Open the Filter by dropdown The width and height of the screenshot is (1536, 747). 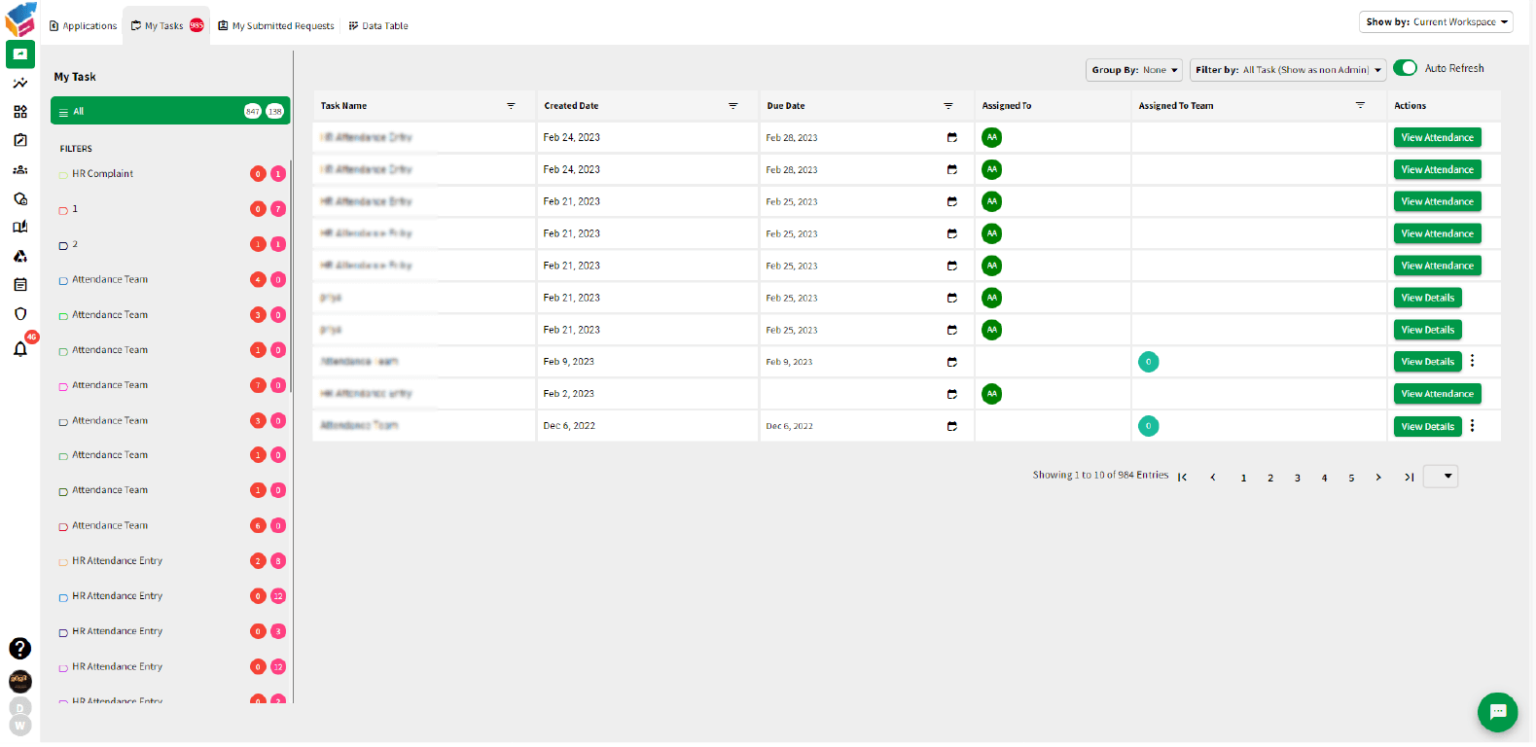point(1288,69)
